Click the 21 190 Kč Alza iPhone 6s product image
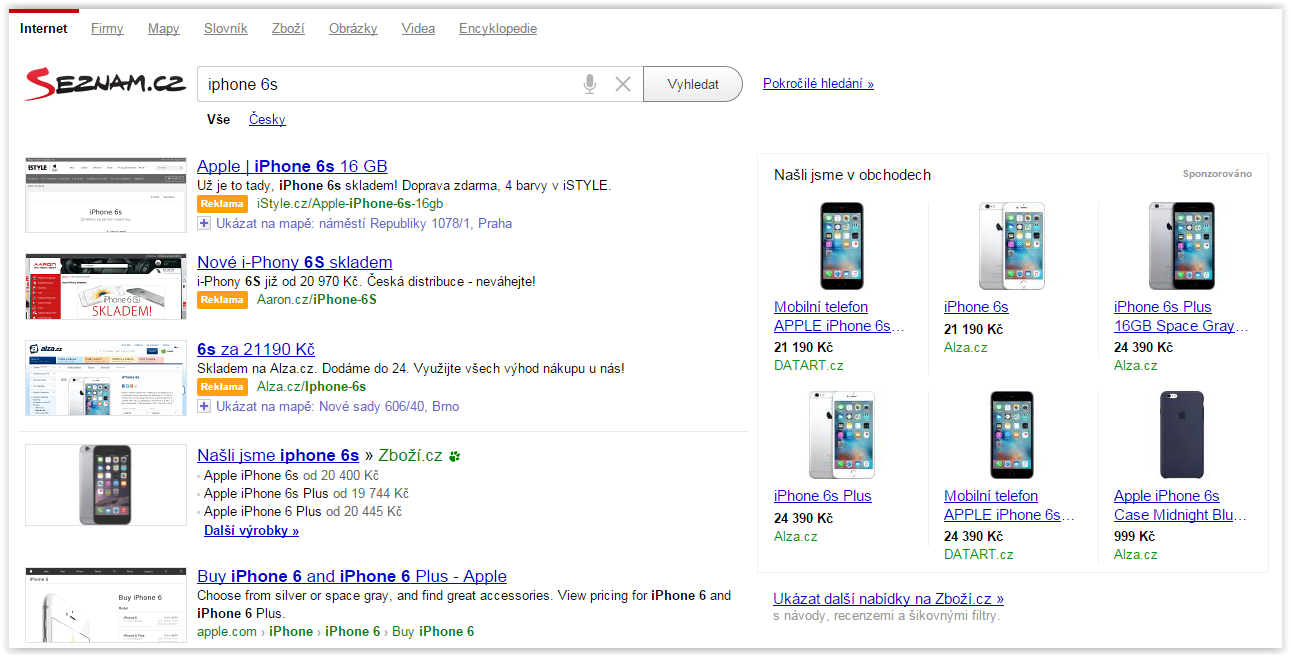Image resolution: width=1290 pixels, height=656 pixels. point(1011,246)
